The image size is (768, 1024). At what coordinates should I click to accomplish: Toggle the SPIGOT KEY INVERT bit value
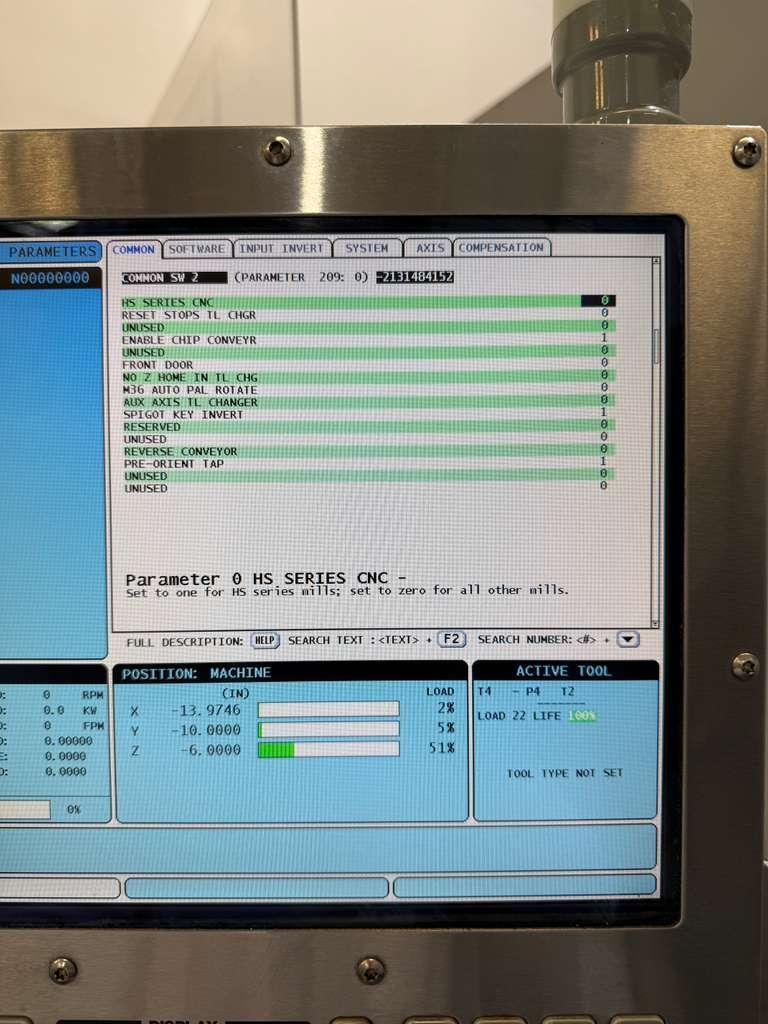pyautogui.click(x=603, y=413)
